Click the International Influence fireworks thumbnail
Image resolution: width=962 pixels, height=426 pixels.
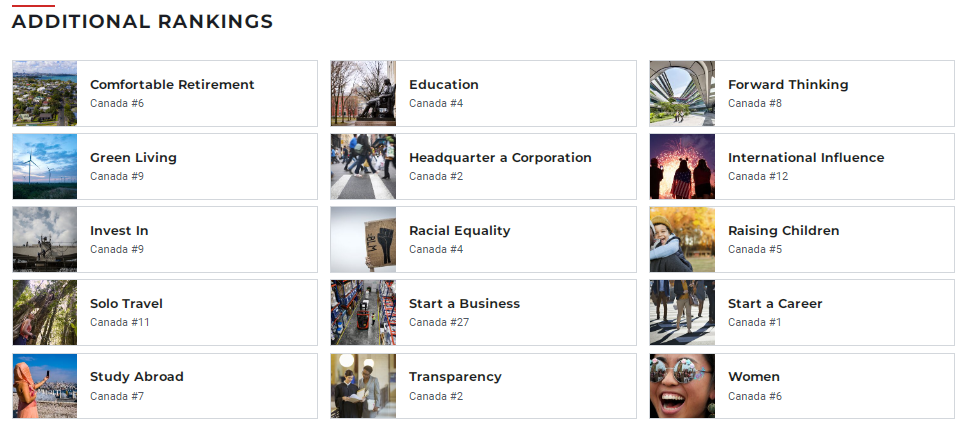[682, 166]
